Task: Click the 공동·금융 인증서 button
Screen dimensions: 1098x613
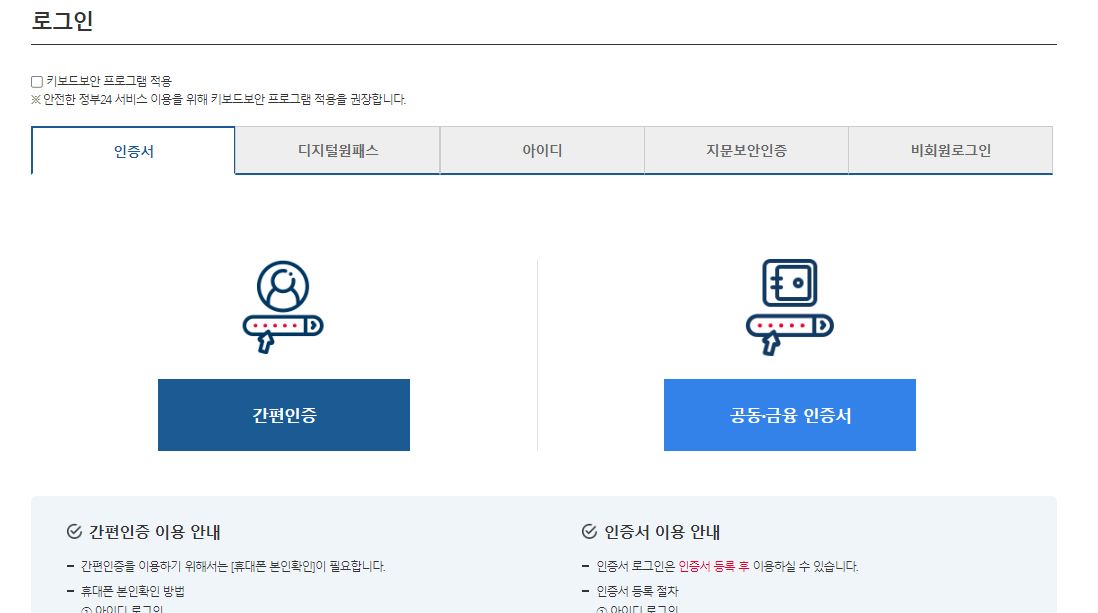Action: (789, 415)
